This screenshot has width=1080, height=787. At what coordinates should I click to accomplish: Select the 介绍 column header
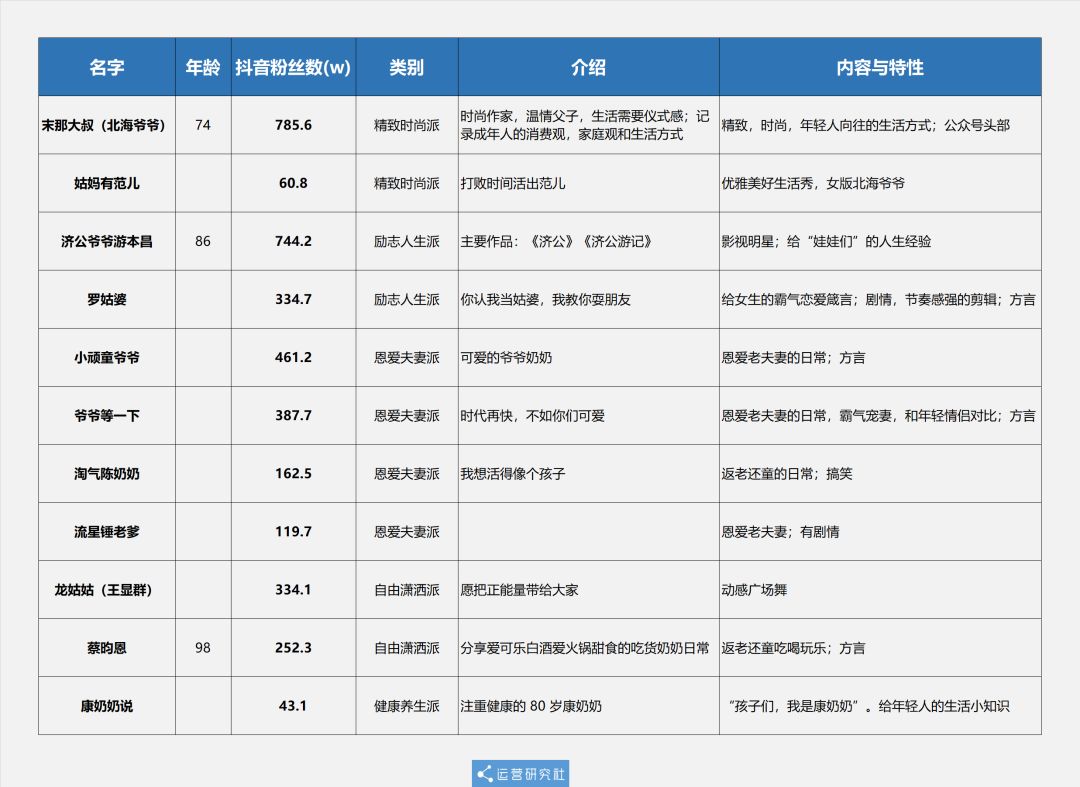588,67
